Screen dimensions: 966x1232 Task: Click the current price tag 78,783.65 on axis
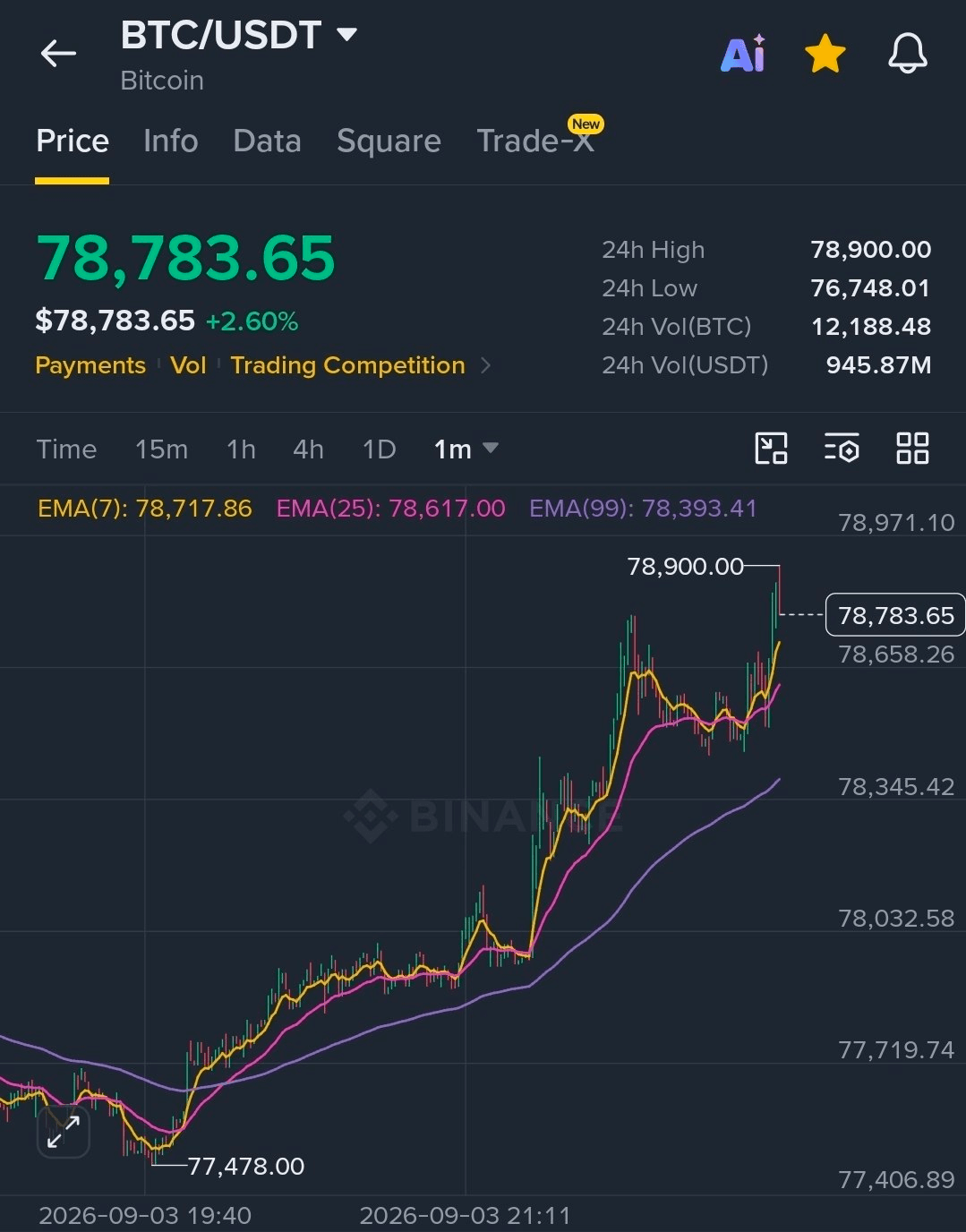[895, 615]
